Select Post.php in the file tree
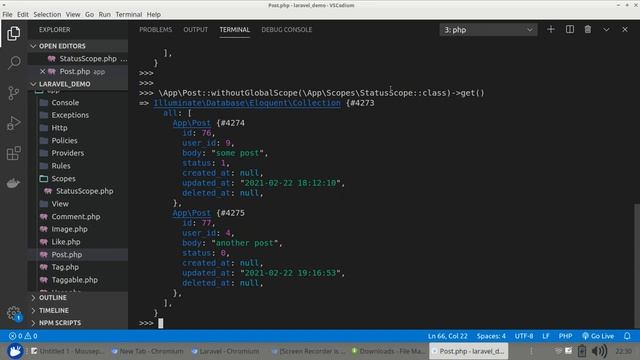Image resolution: width=640 pixels, height=360 pixels. pyautogui.click(x=67, y=254)
